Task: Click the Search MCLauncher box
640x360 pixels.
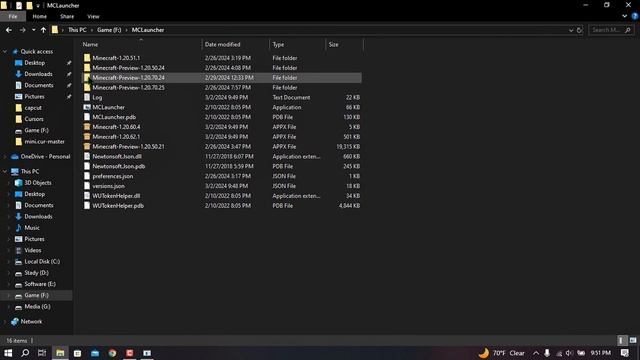Action: point(611,30)
